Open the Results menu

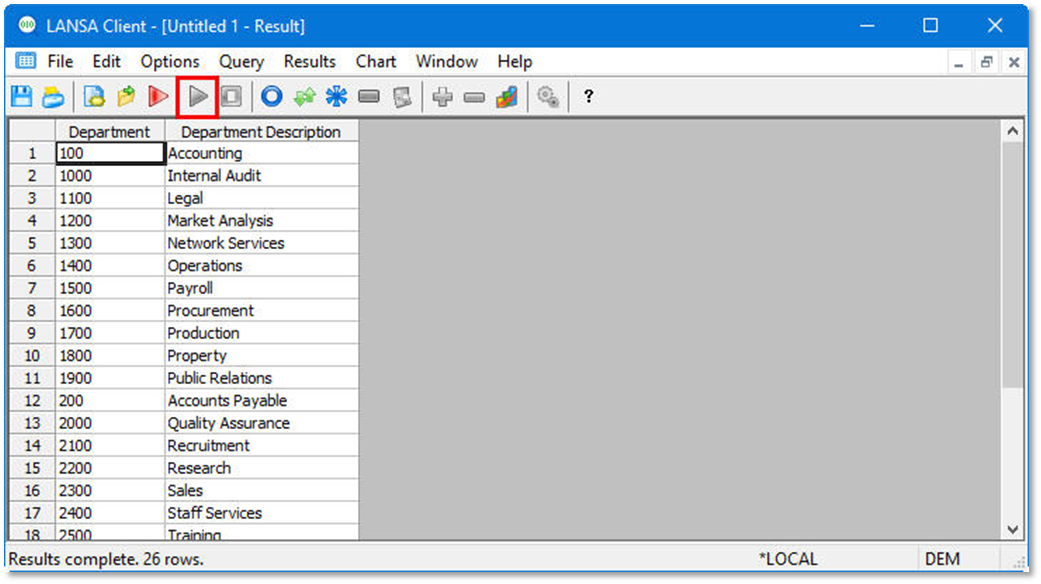pos(310,62)
